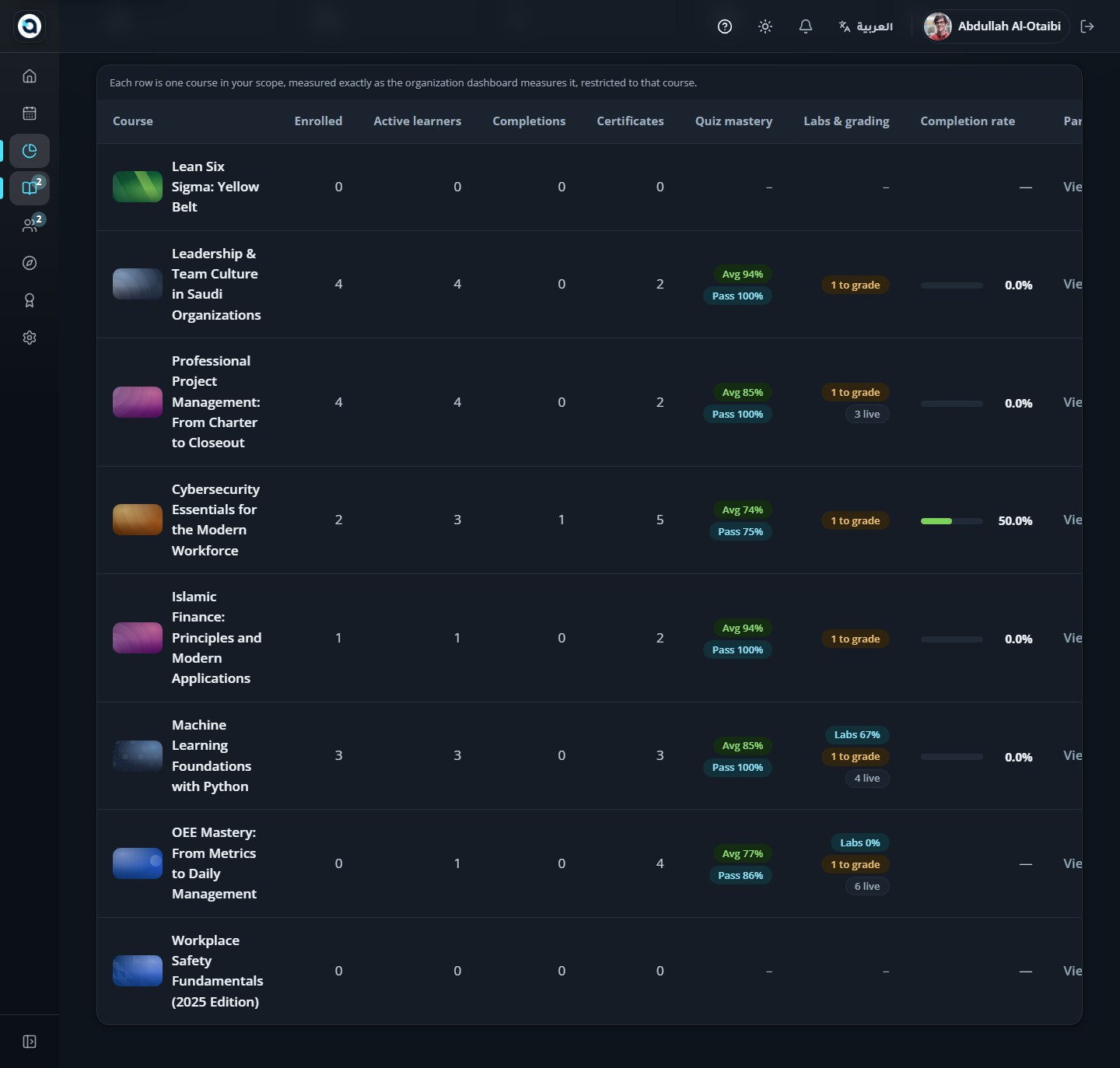Click the Quiz mastery column header
Image resolution: width=1120 pixels, height=1068 pixels.
pyautogui.click(x=733, y=121)
